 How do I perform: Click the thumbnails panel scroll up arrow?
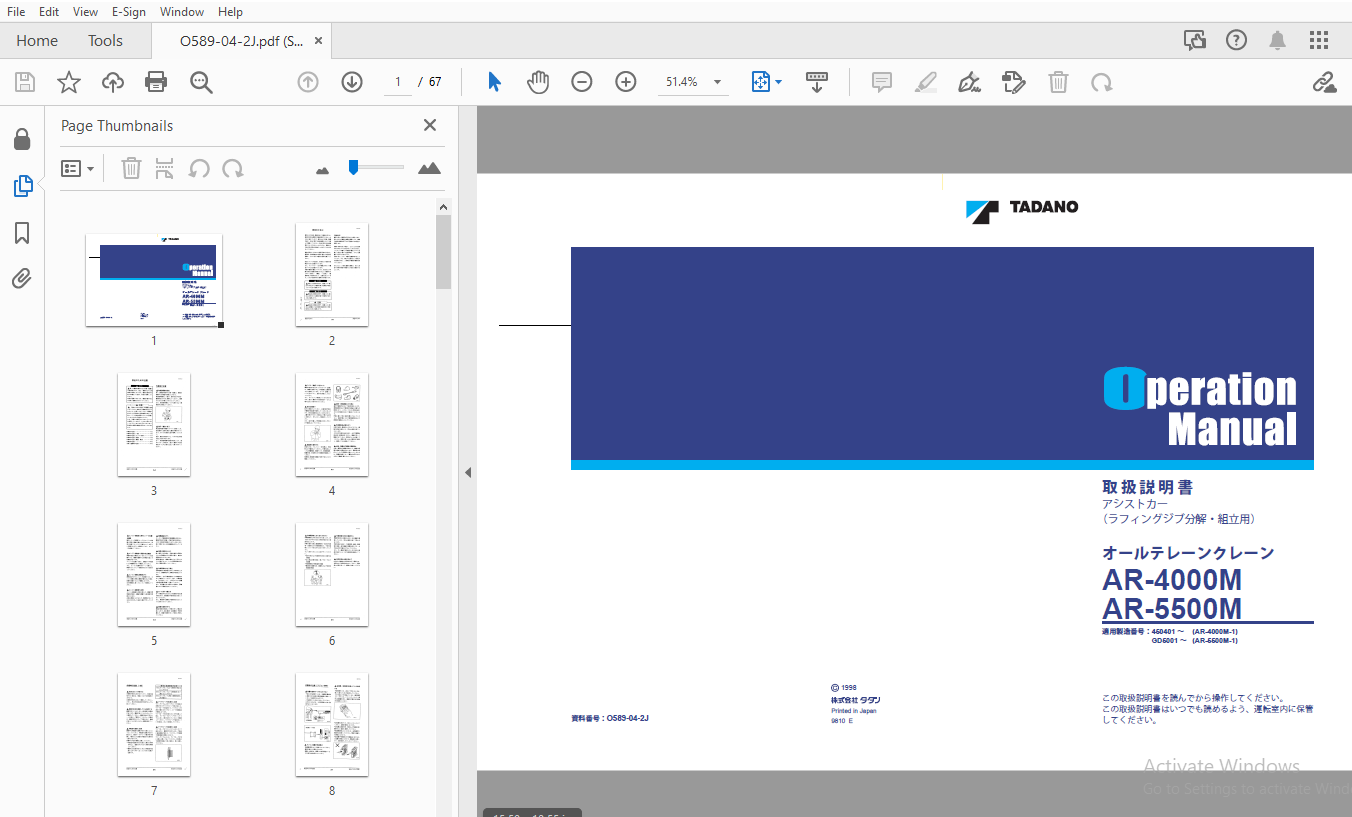tap(444, 207)
